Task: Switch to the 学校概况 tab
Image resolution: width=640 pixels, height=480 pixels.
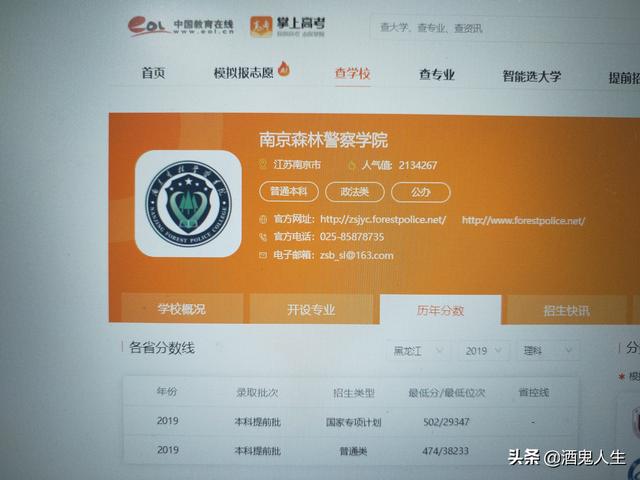Action: tap(182, 309)
